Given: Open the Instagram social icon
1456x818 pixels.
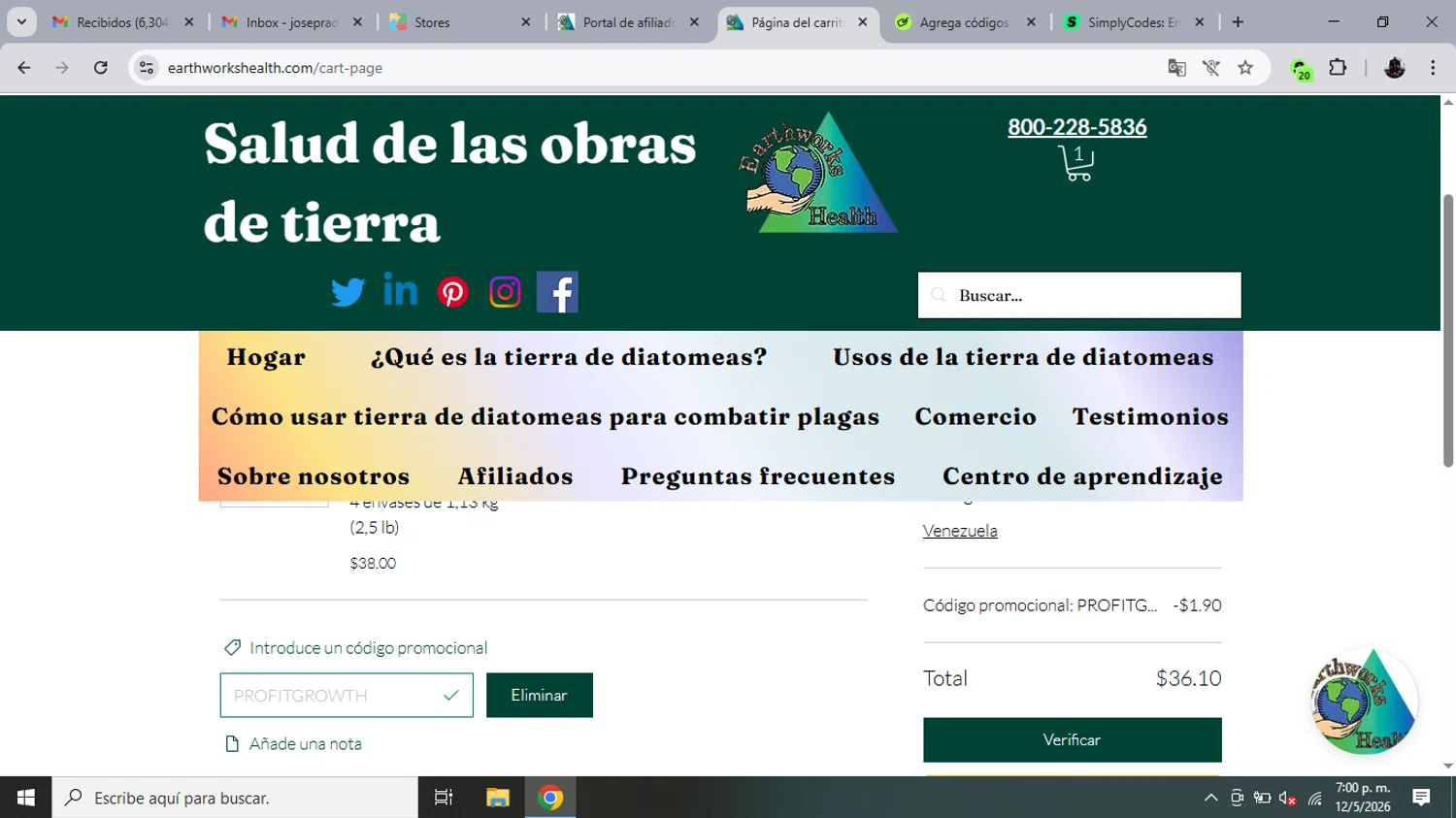Looking at the screenshot, I should tap(505, 292).
